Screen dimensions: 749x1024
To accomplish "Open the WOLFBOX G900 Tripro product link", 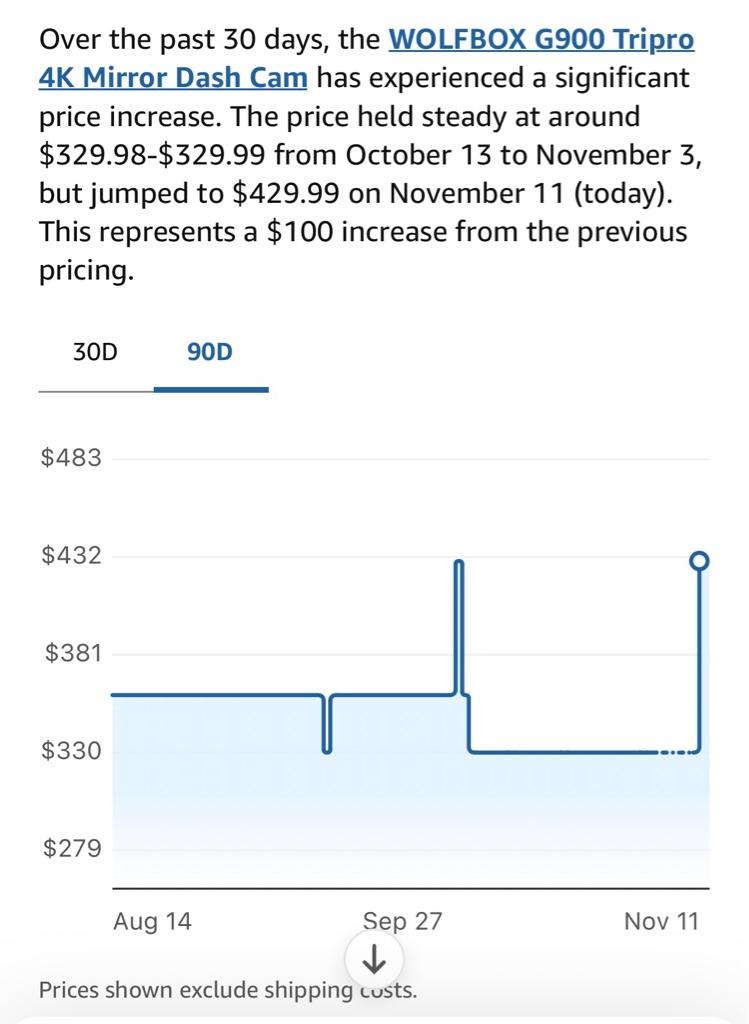I will click(x=540, y=40).
